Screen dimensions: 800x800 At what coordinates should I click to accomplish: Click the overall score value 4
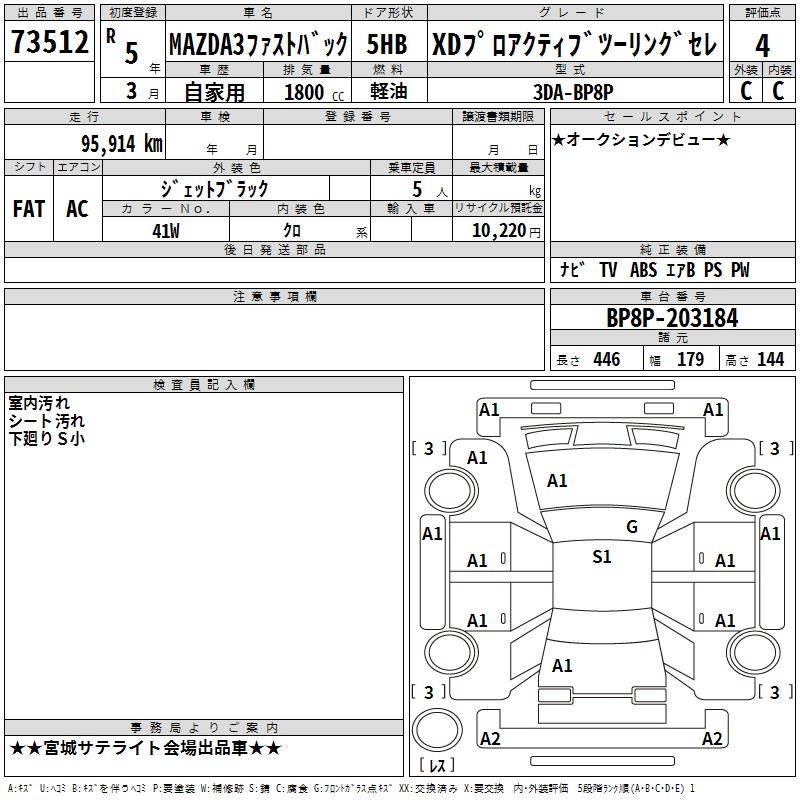[762, 45]
